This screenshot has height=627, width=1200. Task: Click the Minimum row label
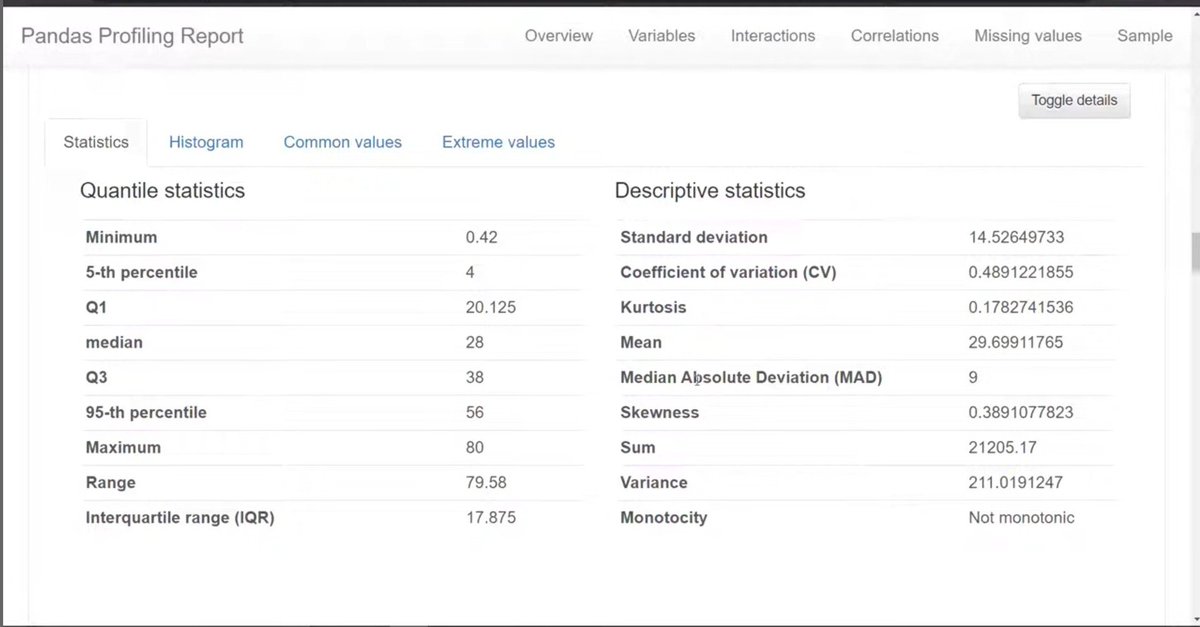pos(121,237)
